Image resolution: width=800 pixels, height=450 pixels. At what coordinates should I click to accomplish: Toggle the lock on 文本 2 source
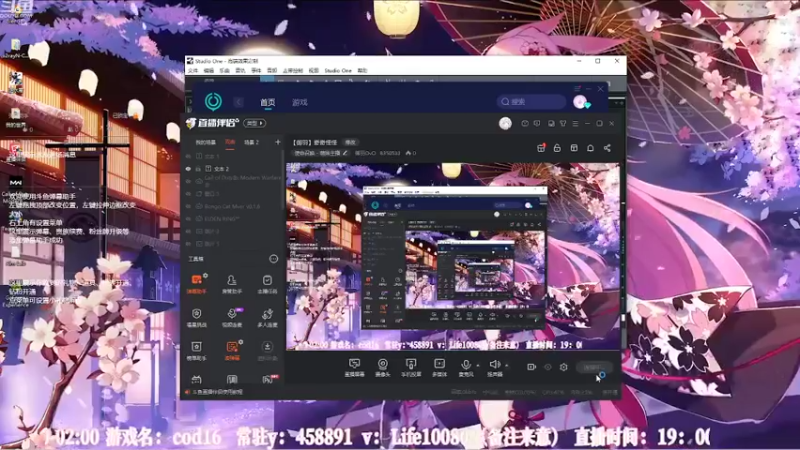click(x=198, y=168)
